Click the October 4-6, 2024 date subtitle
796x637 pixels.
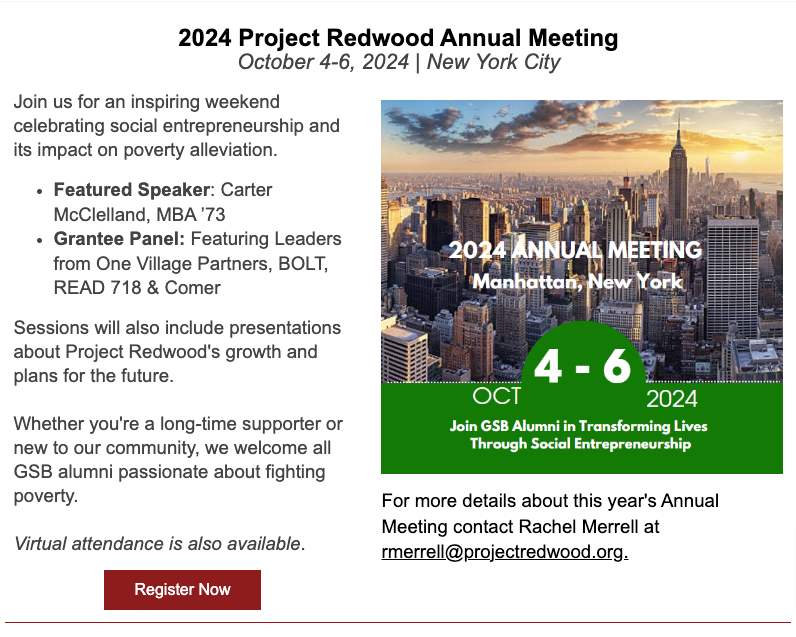coord(398,63)
